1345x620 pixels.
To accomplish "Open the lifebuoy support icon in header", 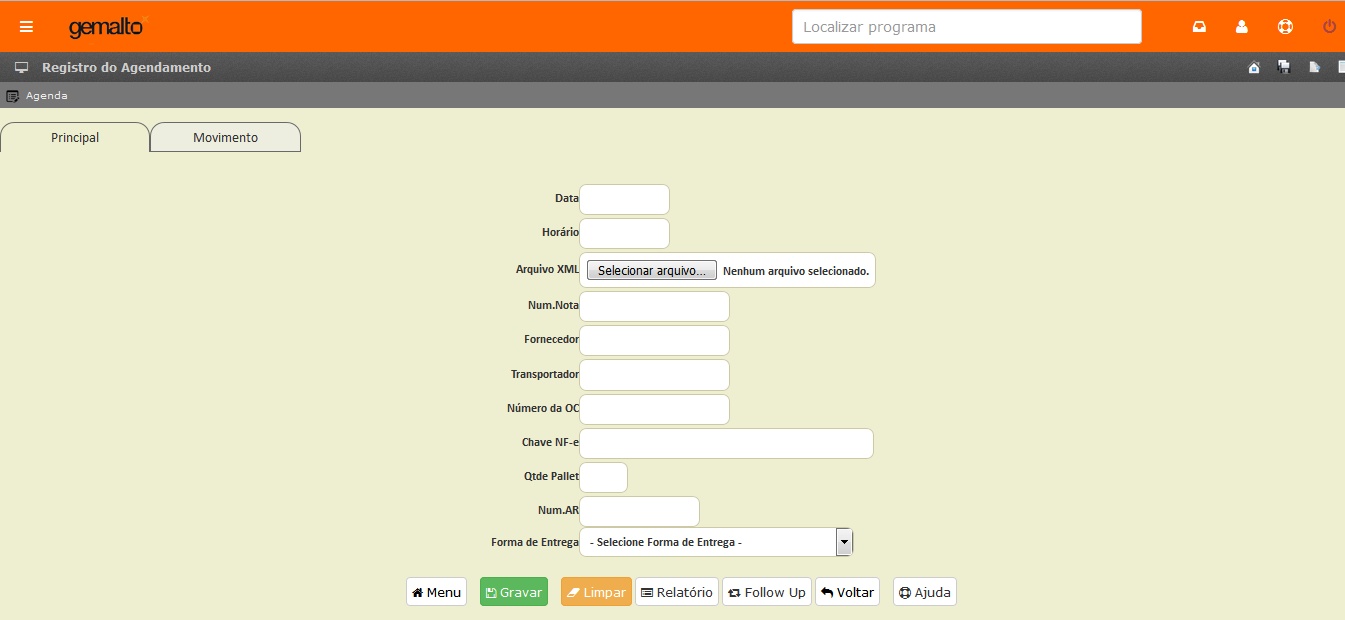I will coord(1285,27).
